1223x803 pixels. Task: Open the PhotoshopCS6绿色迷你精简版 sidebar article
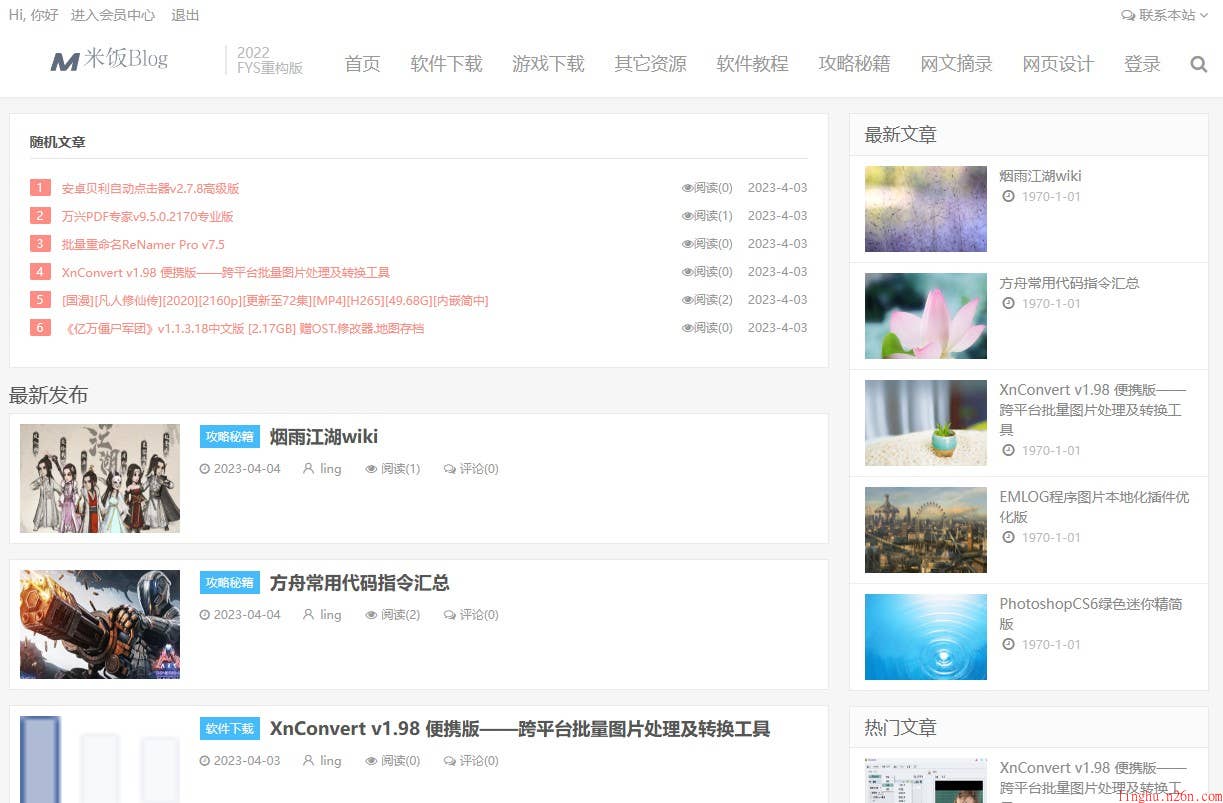click(x=1090, y=613)
